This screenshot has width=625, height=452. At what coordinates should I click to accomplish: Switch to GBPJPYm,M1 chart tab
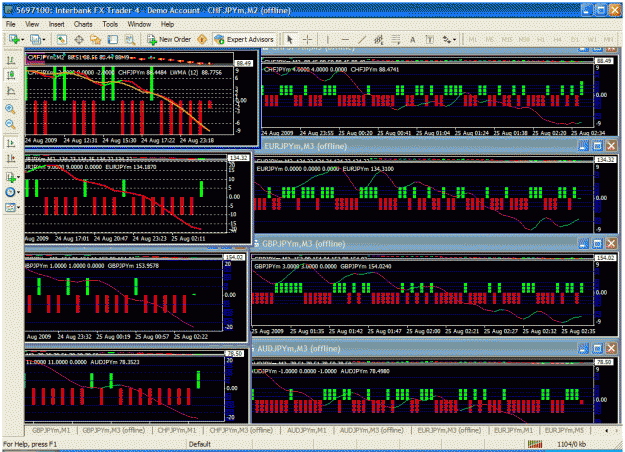51,430
